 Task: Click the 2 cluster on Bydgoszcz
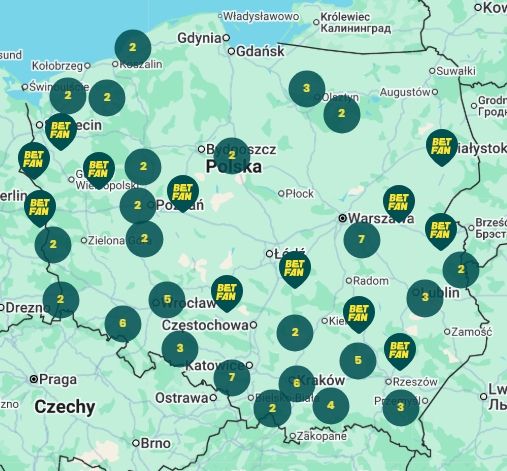point(232,156)
